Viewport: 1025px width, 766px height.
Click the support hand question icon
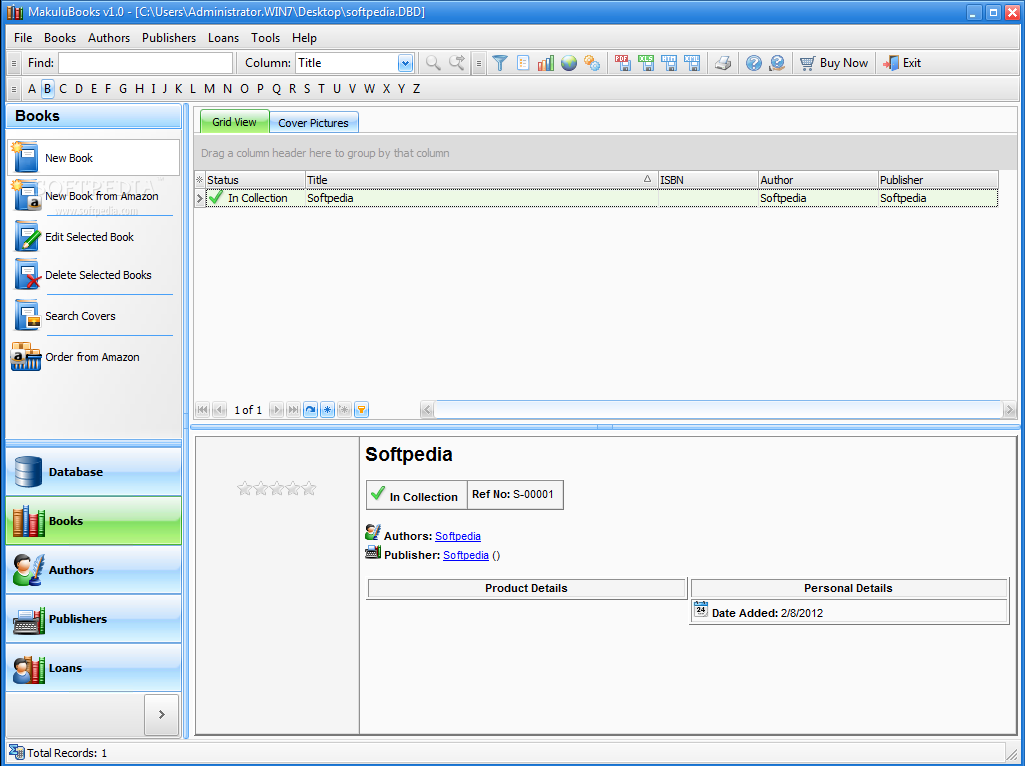(x=777, y=63)
